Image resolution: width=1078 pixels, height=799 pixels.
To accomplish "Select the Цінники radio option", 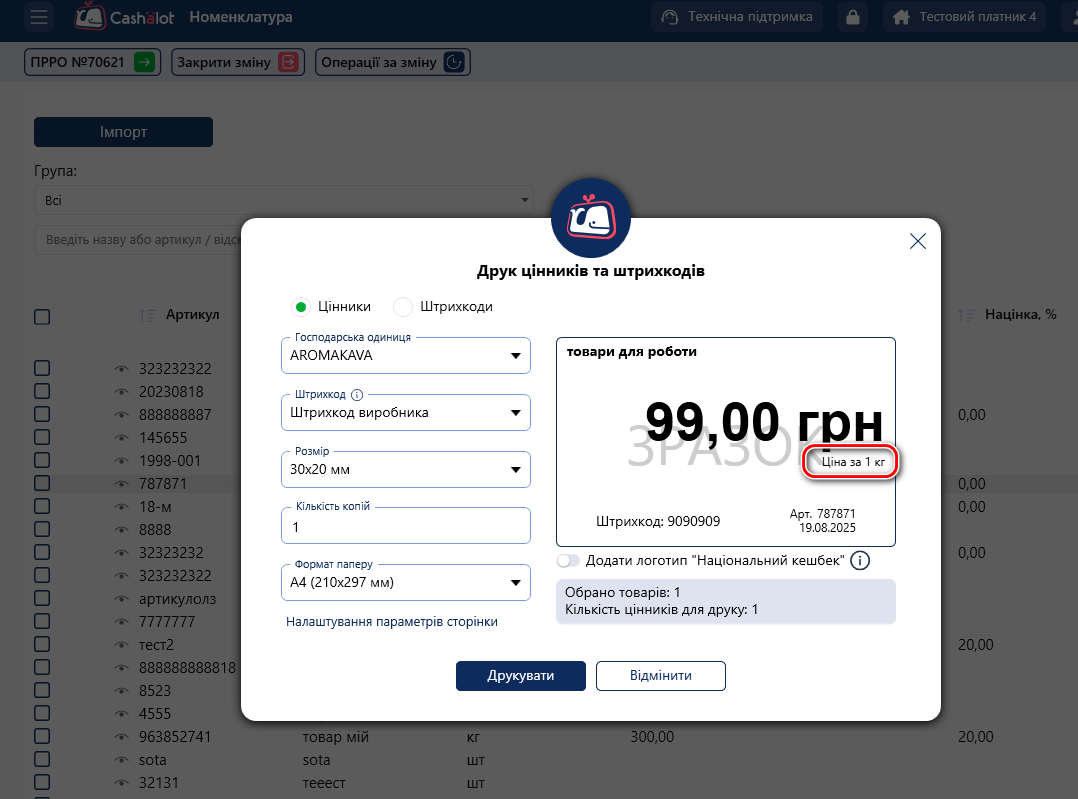I will (300, 307).
